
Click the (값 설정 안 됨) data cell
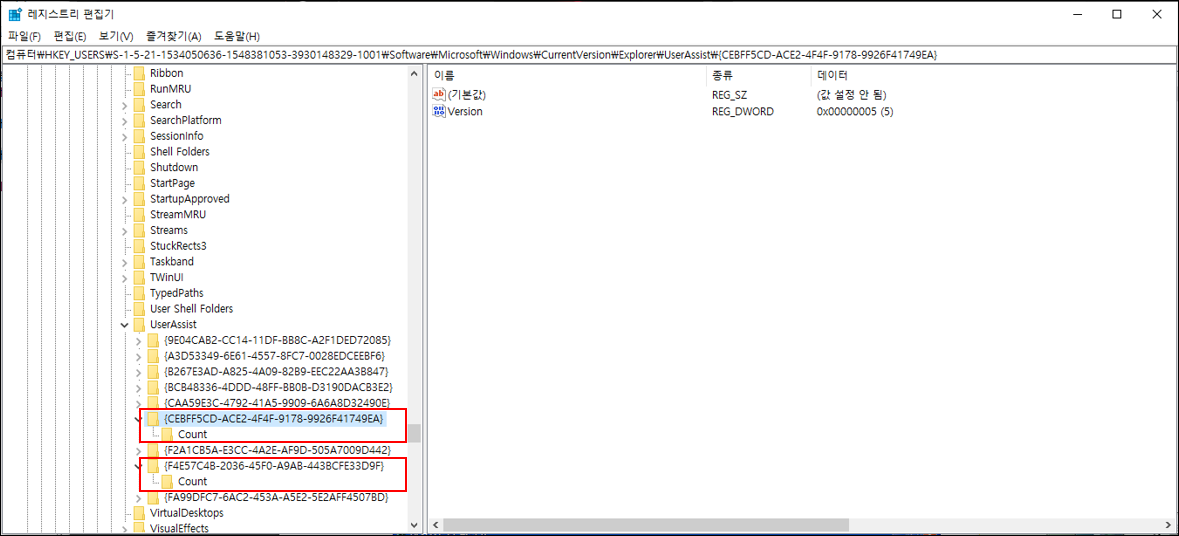pos(851,95)
